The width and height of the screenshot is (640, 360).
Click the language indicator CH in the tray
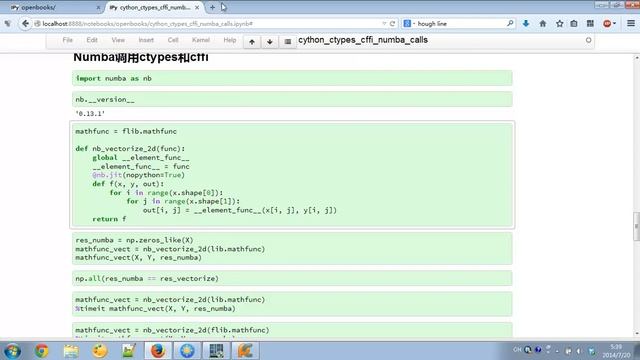click(517, 350)
